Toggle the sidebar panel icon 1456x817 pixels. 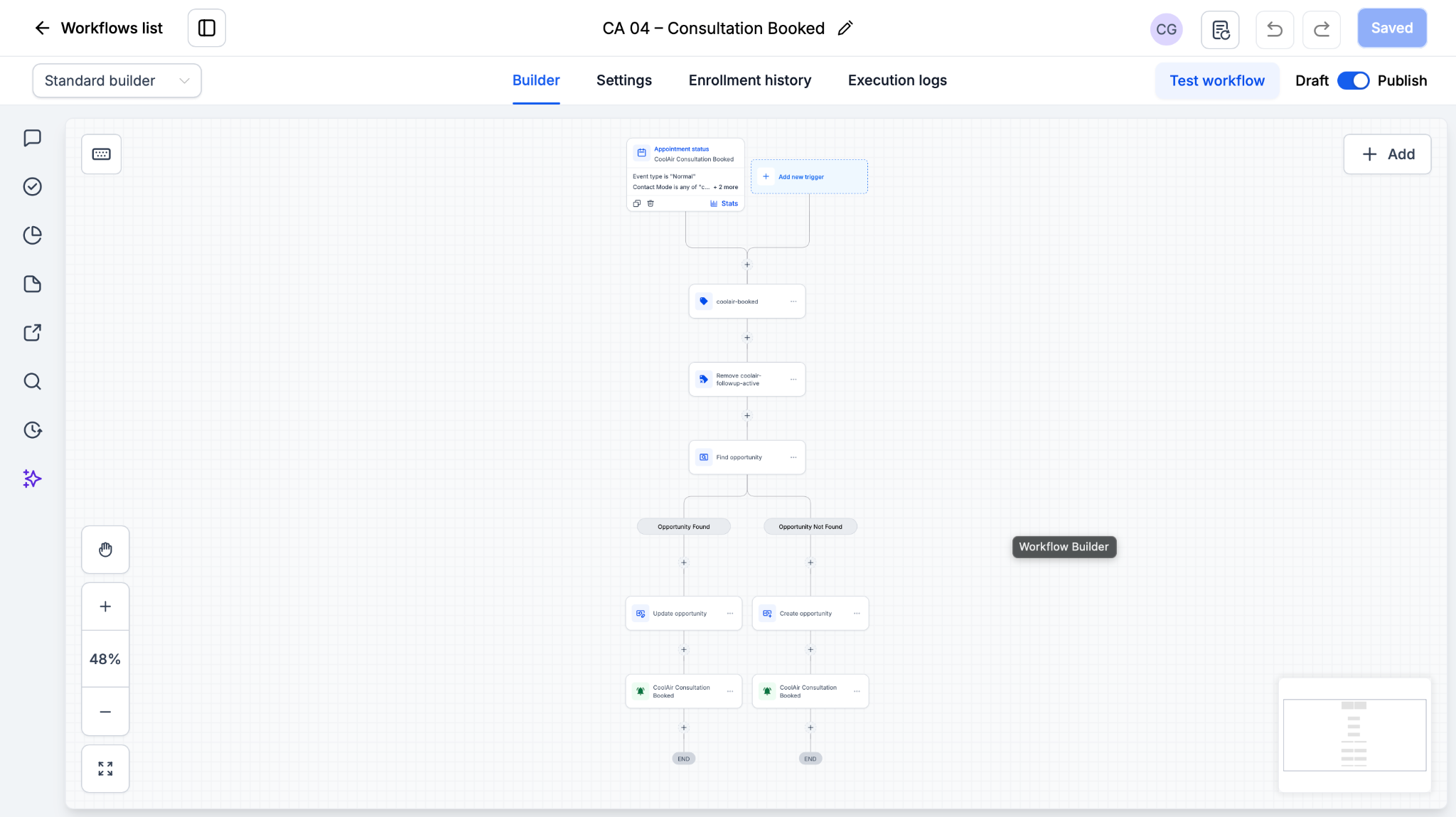pyautogui.click(x=207, y=28)
